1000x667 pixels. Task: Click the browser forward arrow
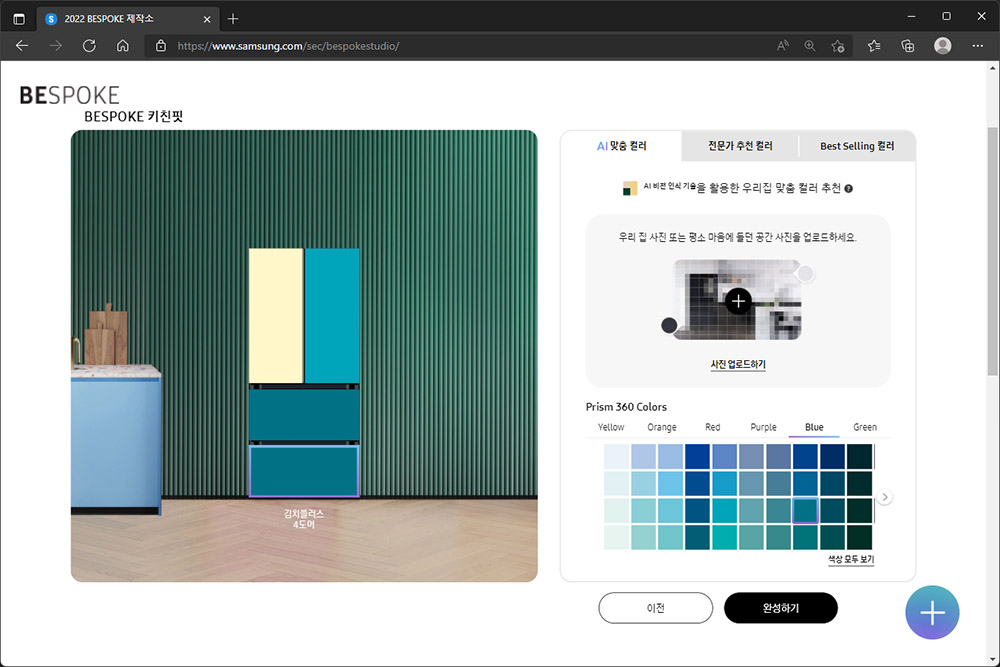click(x=56, y=46)
